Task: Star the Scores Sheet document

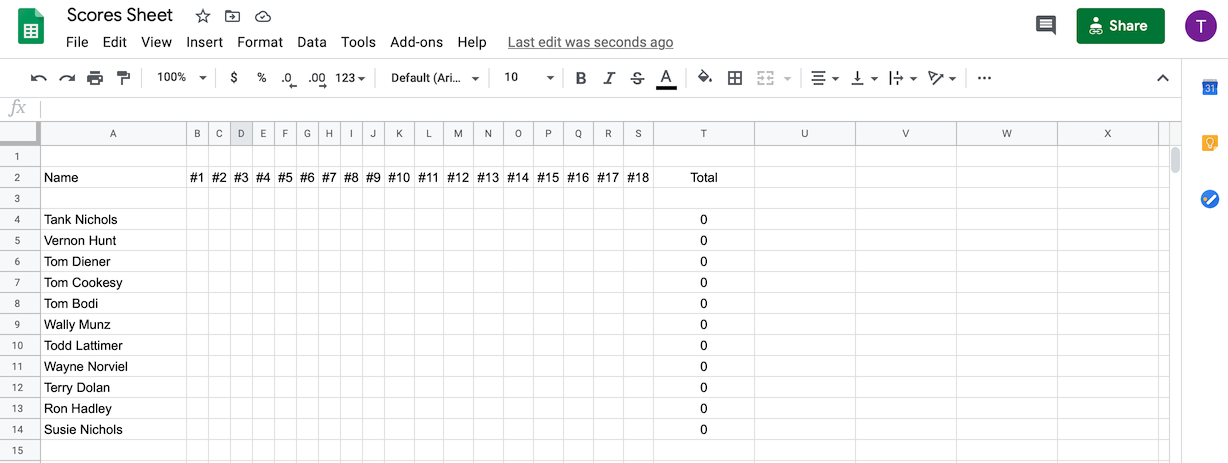Action: coord(203,16)
